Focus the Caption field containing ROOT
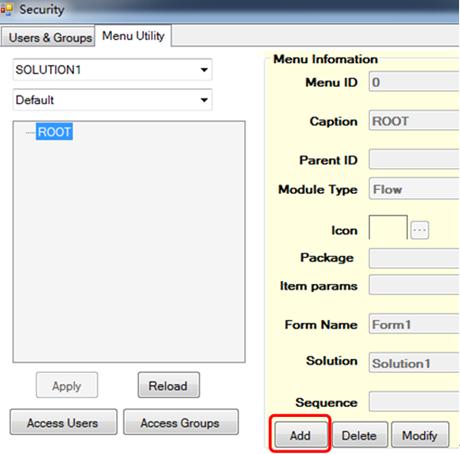 click(414, 121)
